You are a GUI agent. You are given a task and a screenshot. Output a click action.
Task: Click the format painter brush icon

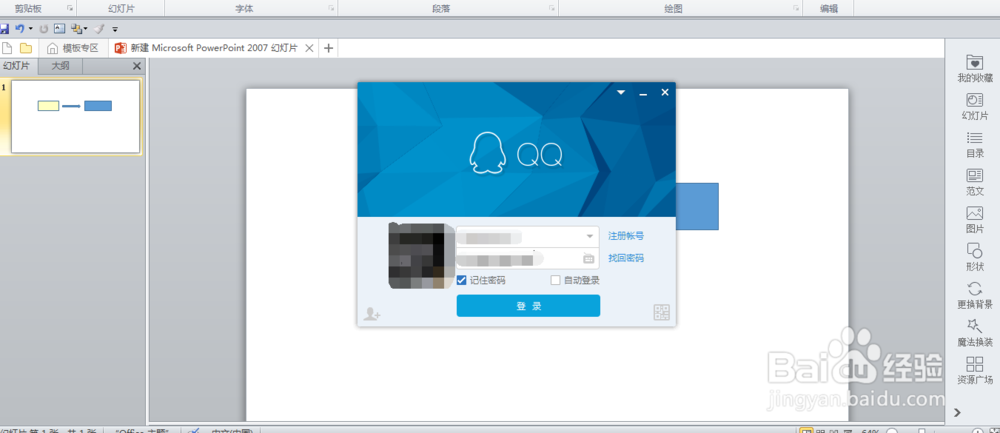[98, 29]
